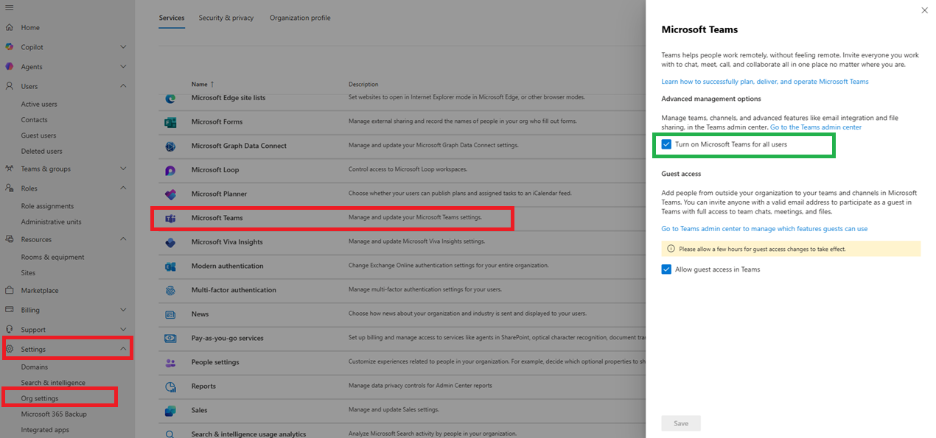936x438 pixels.
Task: Click the Microsoft Forms icon
Action: click(170, 122)
